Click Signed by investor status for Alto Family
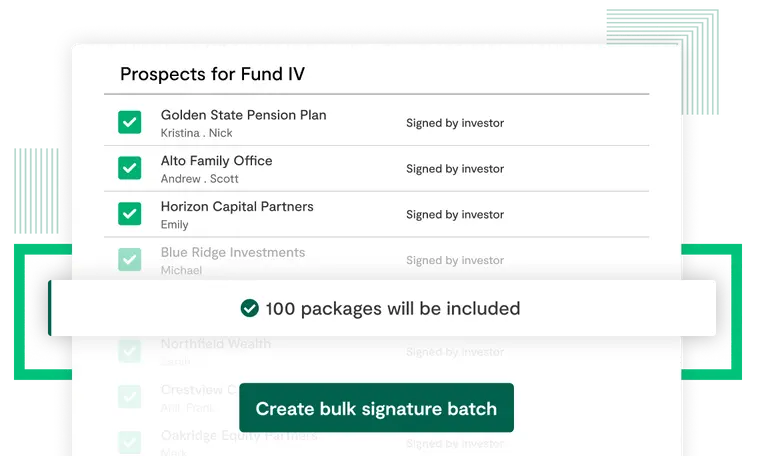The height and width of the screenshot is (456, 768). tap(455, 169)
